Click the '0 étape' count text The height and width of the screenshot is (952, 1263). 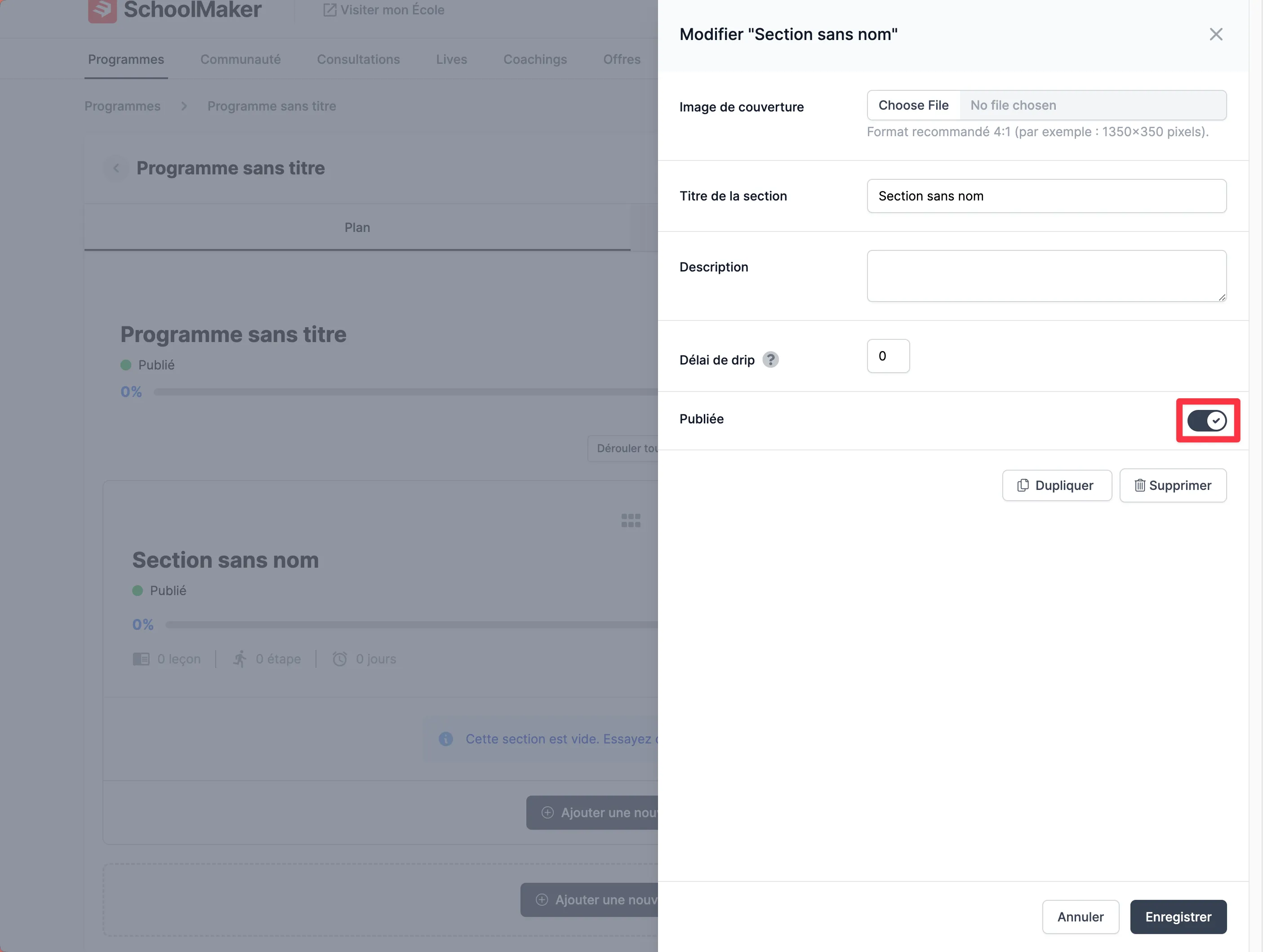tap(278, 659)
